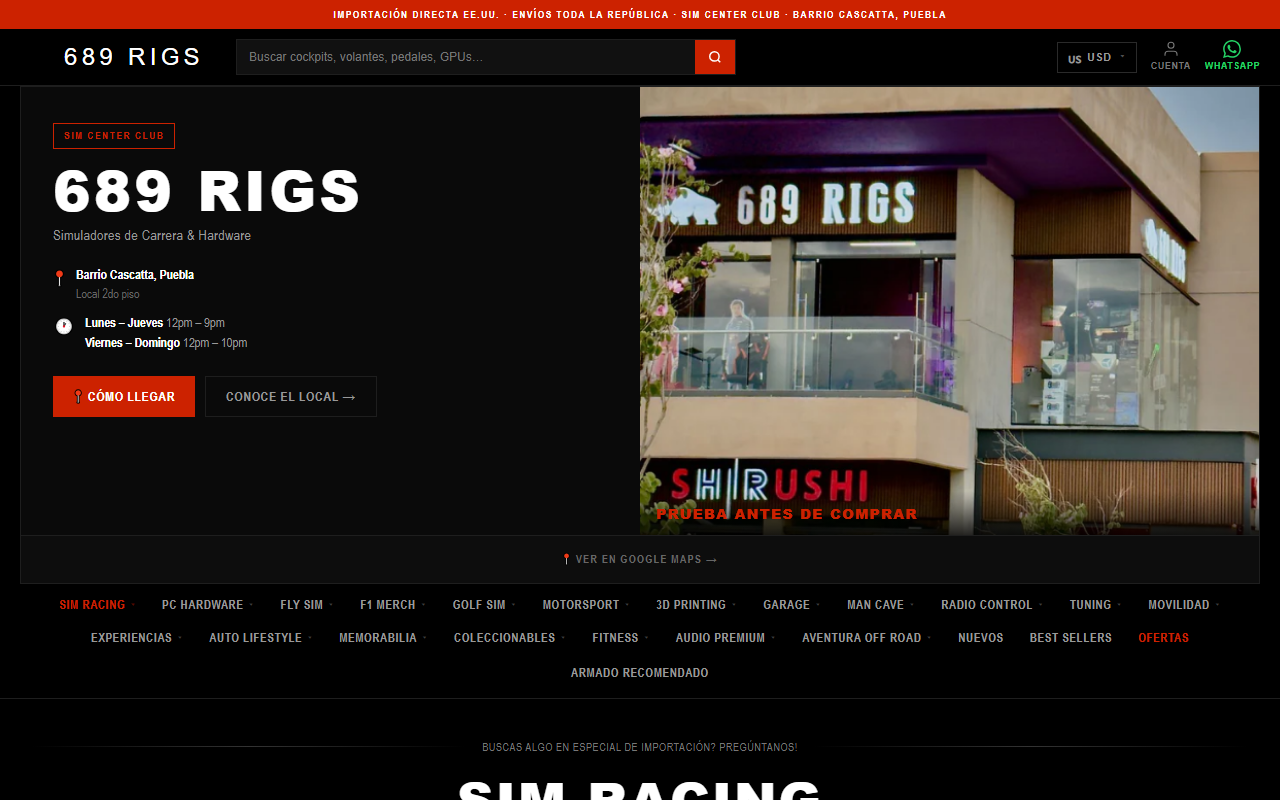Click the location pin icon beside address

(60, 278)
